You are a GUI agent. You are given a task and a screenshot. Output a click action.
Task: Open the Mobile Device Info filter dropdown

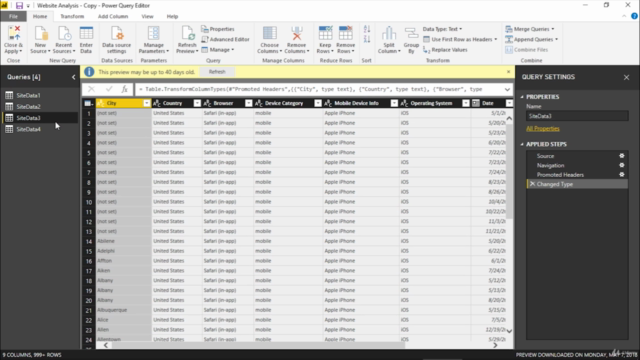[x=394, y=103]
